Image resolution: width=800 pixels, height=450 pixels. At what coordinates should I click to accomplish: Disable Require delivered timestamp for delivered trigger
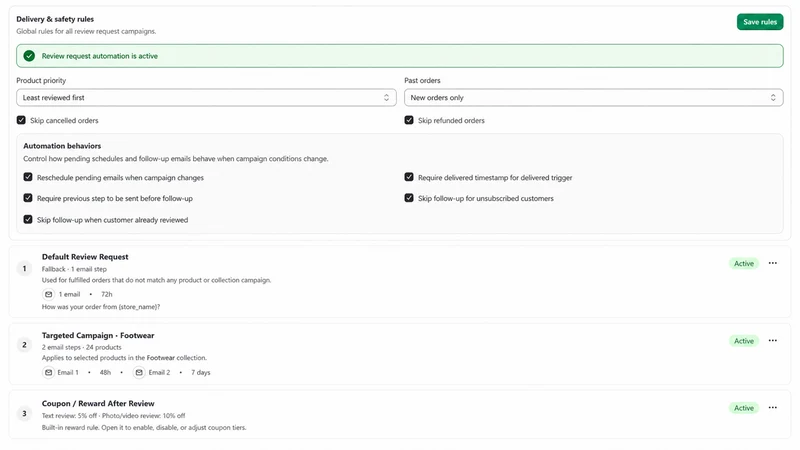coord(409,177)
